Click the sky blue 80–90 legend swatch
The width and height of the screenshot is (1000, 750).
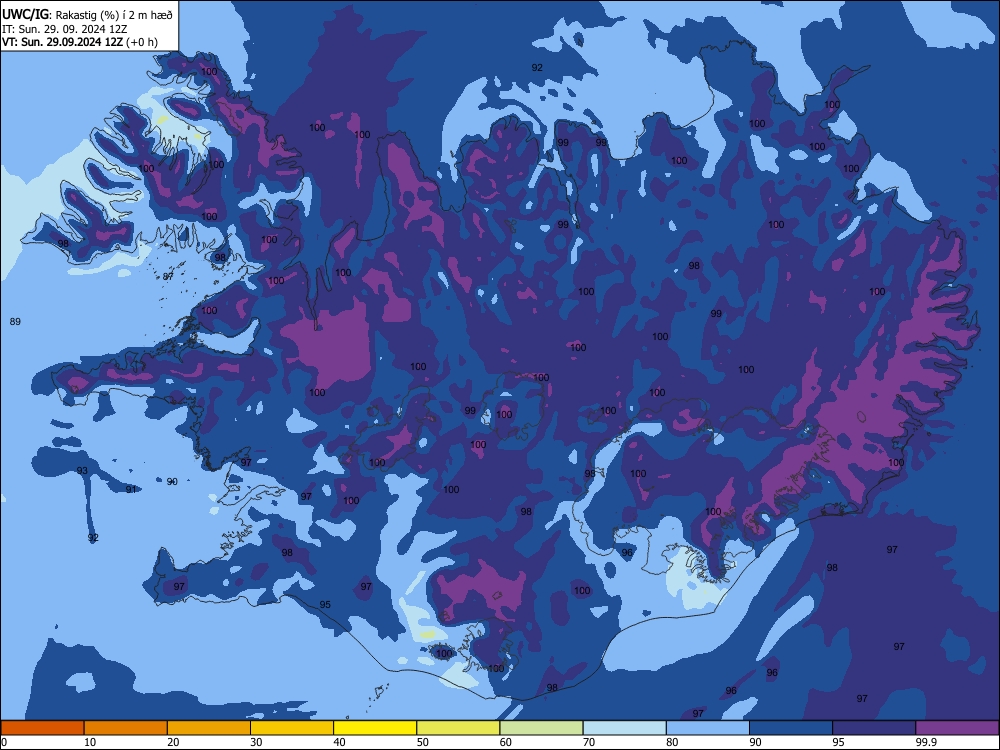tap(708, 728)
